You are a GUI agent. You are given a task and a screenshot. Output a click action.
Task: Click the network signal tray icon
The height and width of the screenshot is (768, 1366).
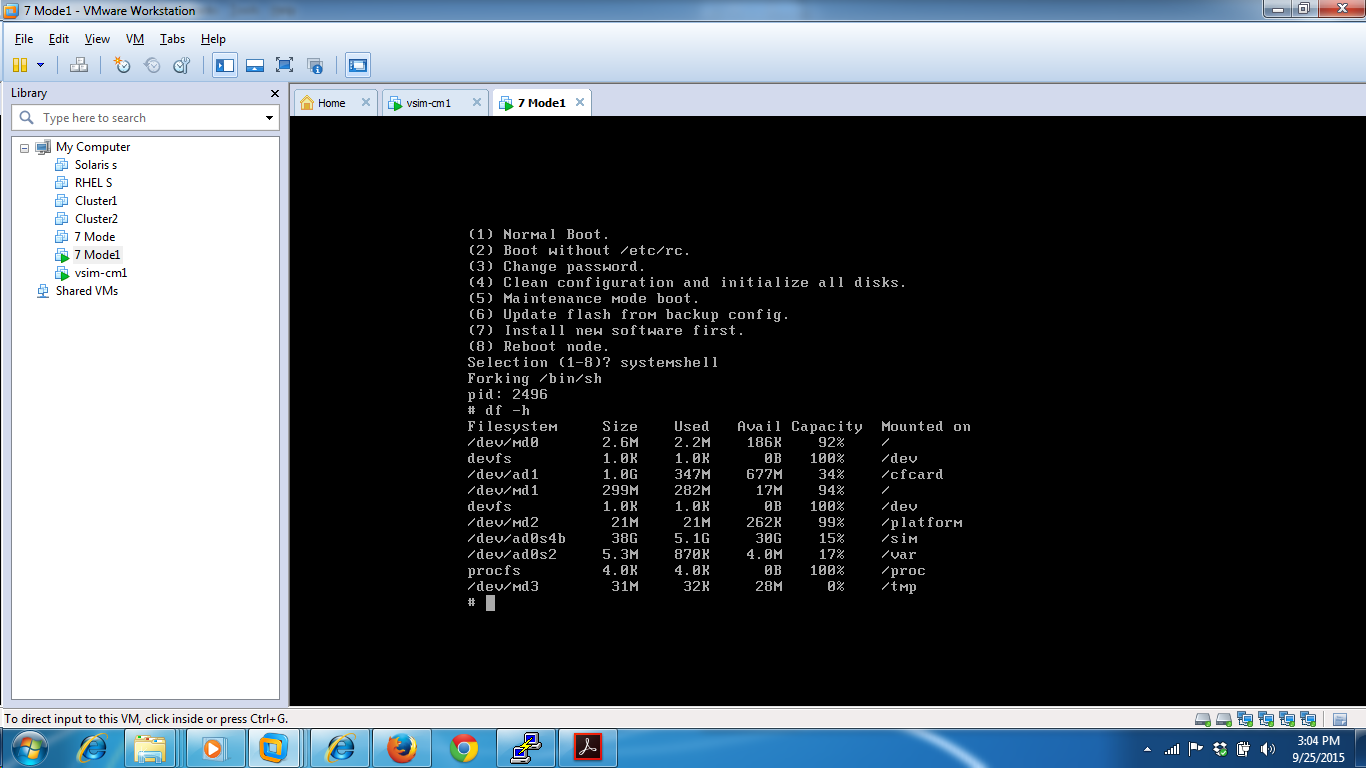[x=1172, y=748]
